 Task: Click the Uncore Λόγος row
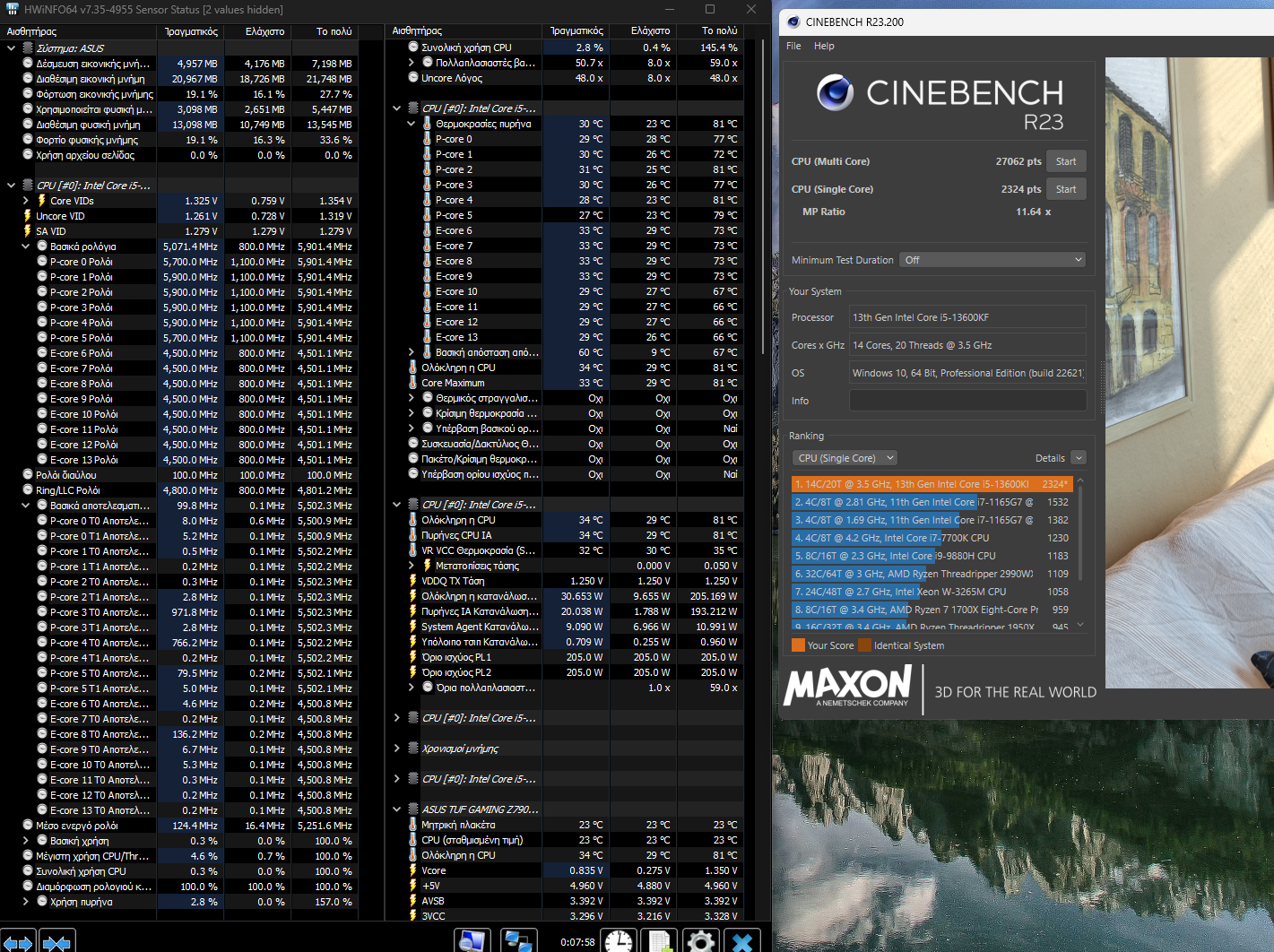click(x=576, y=78)
